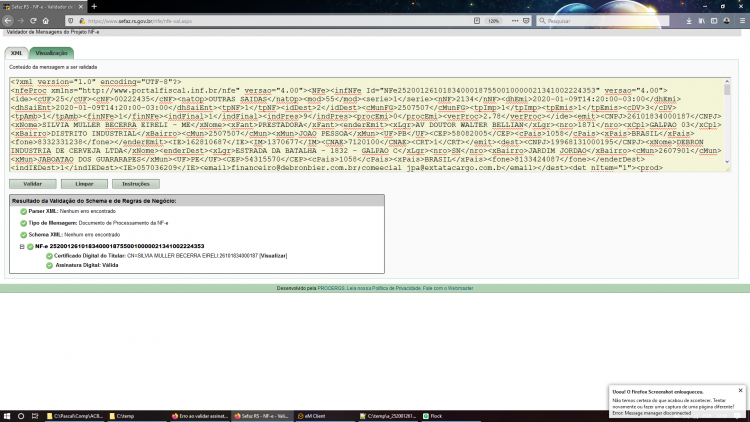Open Task View on taskbar

click(x=35, y=416)
